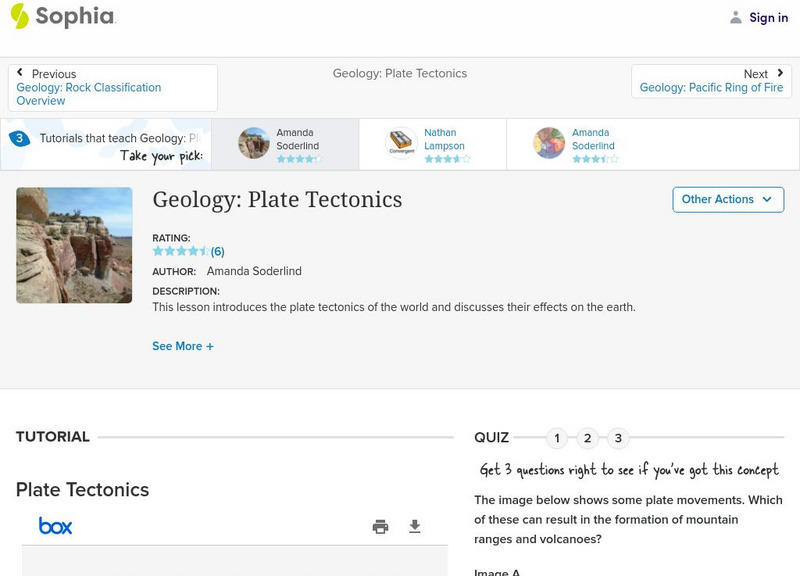Viewport: 800px width, 576px height.
Task: Go to Next: Geology: Pacific Ring of Fire
Action: 711,81
